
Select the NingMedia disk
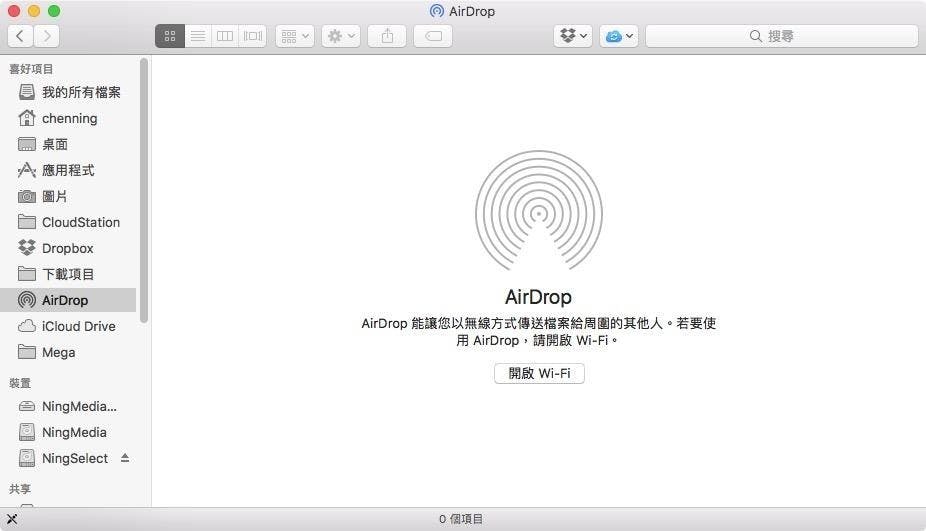point(70,432)
